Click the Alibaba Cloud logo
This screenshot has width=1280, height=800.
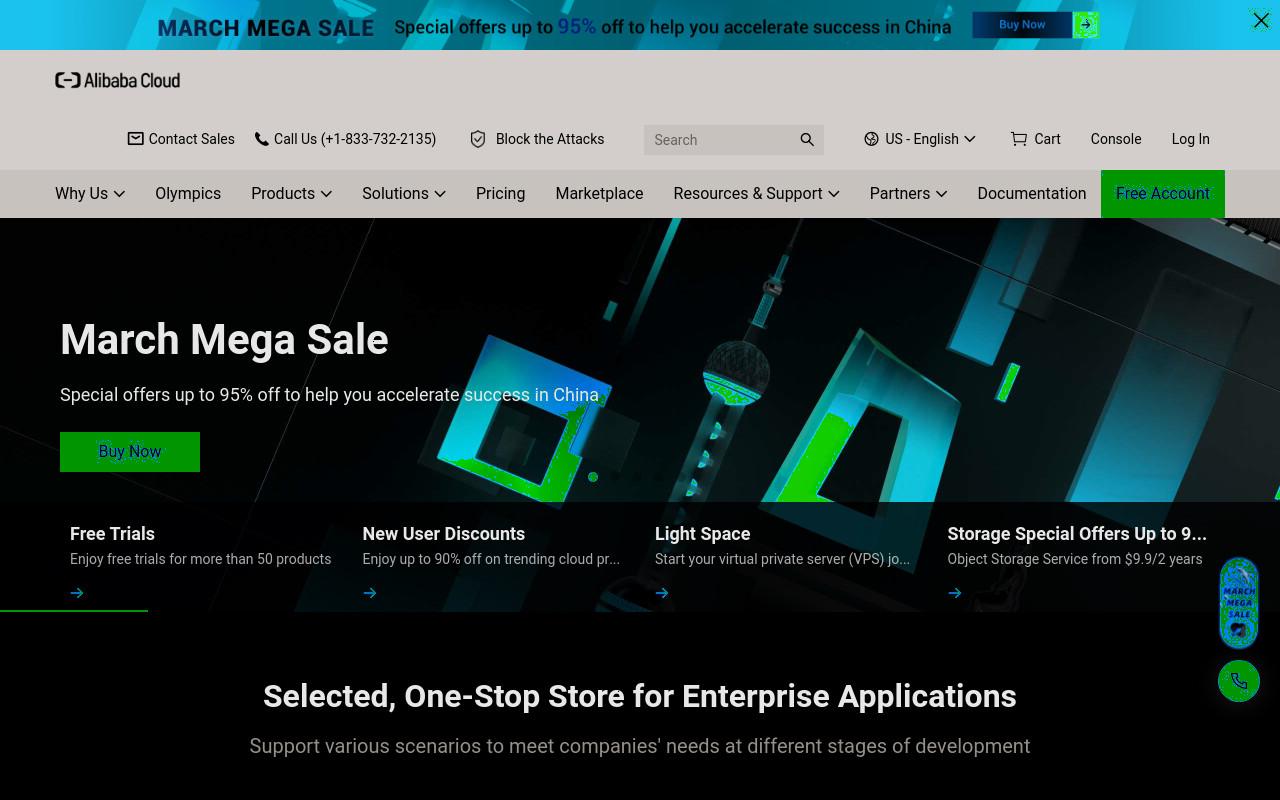tap(118, 80)
